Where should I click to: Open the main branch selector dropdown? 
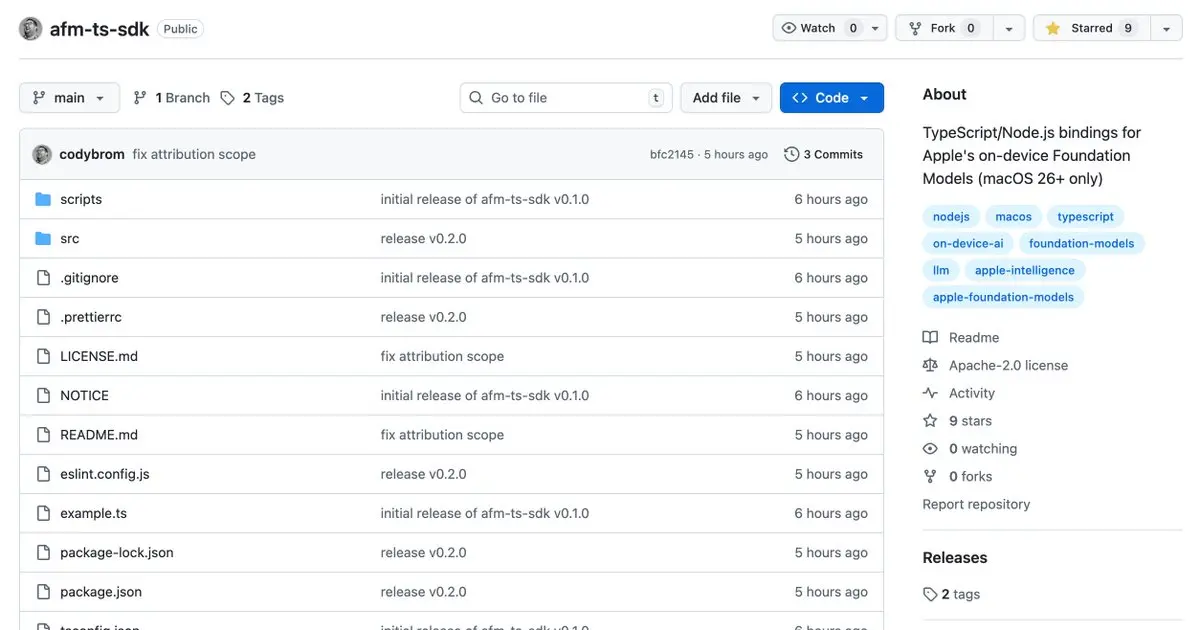coord(69,98)
